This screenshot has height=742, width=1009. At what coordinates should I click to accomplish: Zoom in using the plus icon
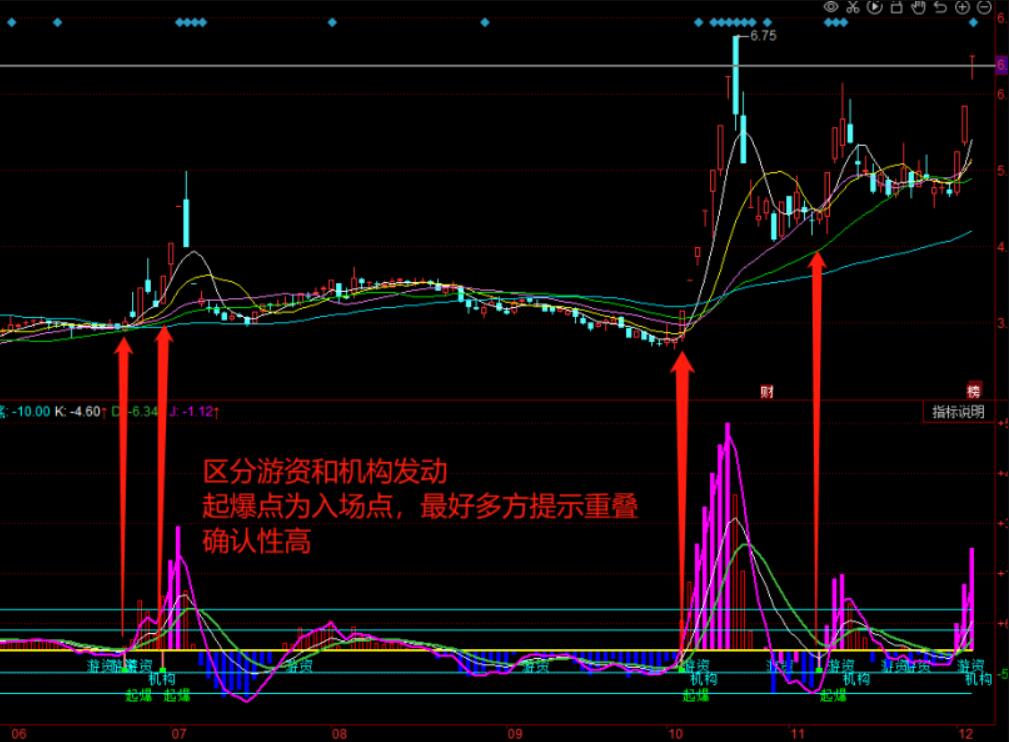click(963, 7)
